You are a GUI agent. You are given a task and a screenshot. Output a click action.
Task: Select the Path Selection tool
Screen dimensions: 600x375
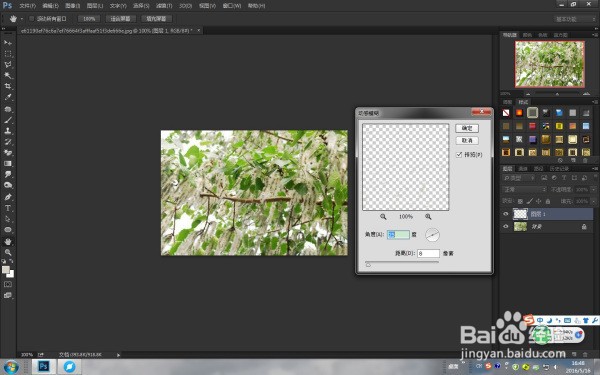tap(8, 219)
